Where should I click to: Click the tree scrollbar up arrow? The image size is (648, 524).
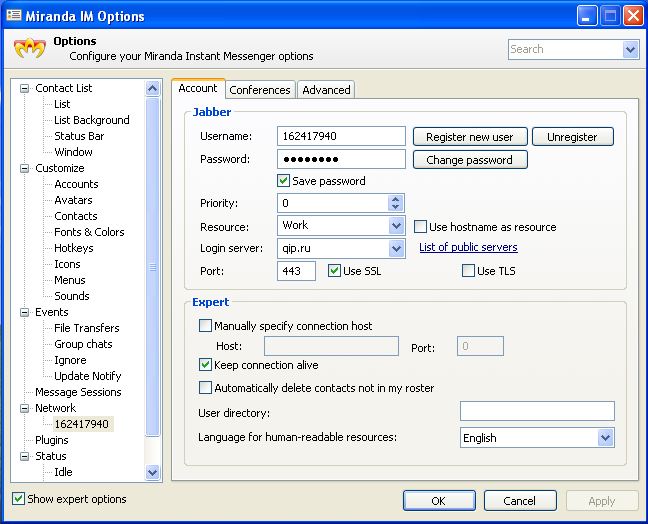(152, 88)
